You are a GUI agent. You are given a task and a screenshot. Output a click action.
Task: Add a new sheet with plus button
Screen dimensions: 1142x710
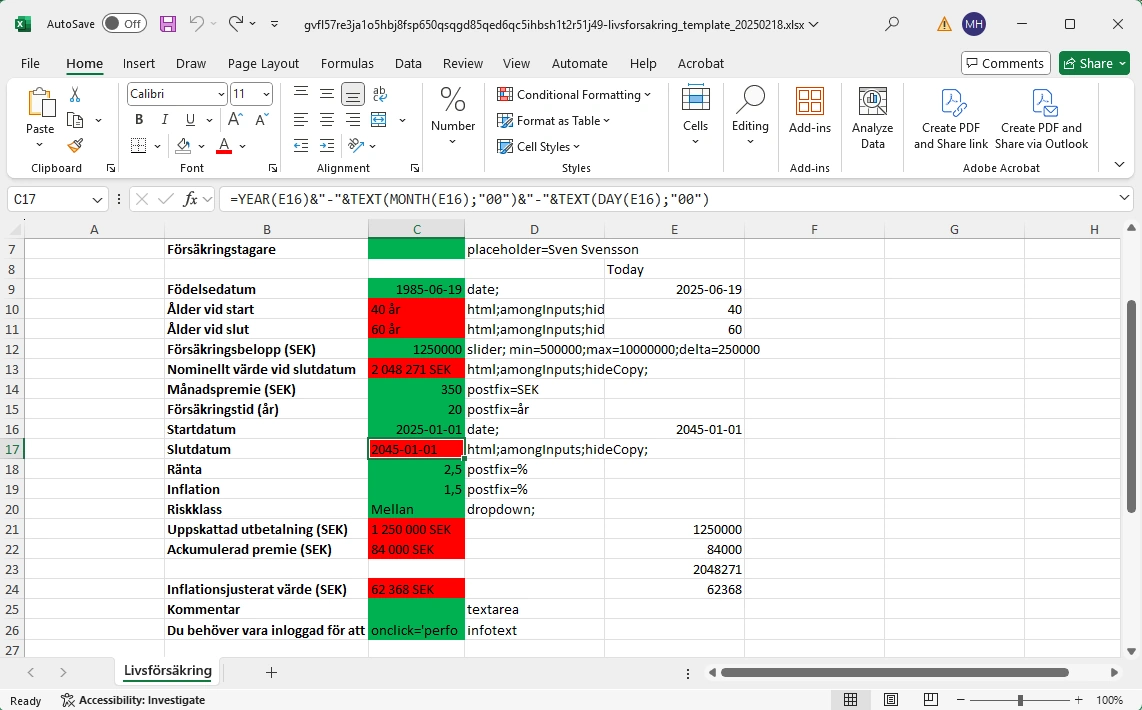tap(271, 672)
